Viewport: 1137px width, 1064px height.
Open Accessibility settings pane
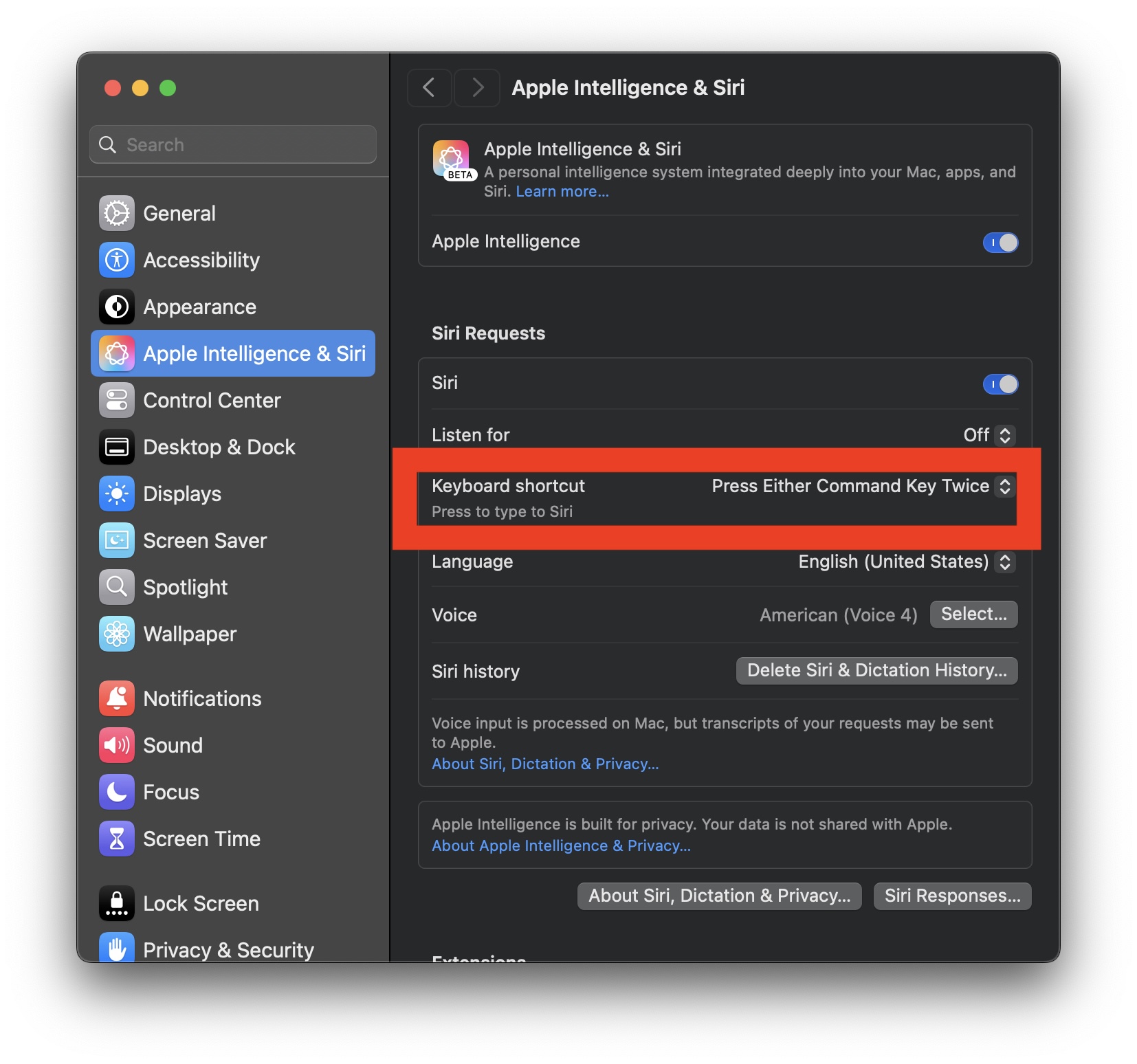233,260
